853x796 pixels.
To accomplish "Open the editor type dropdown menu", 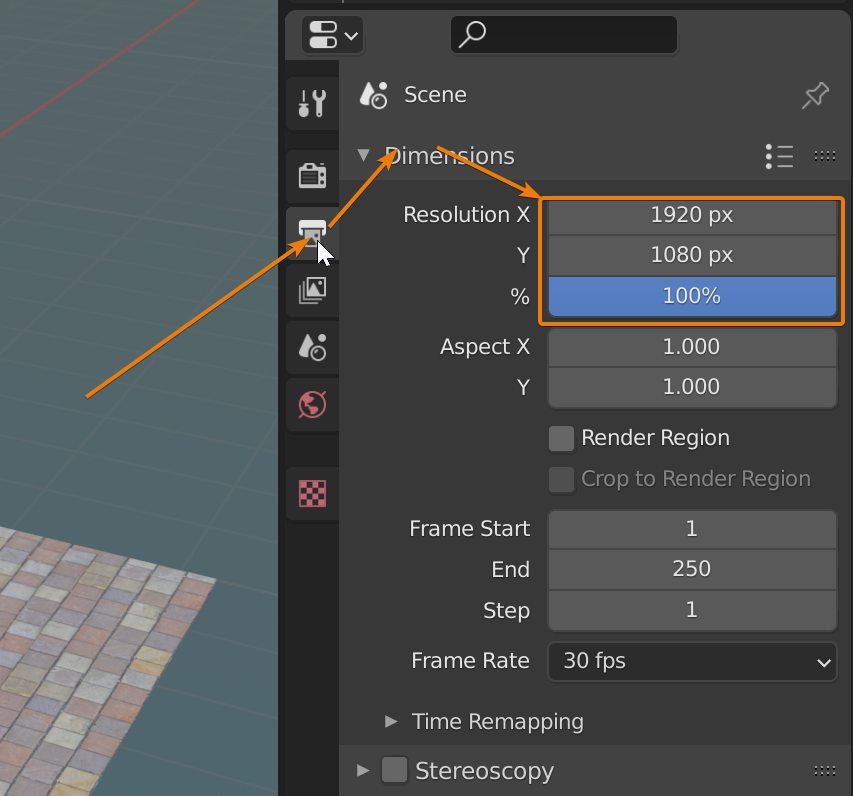I will (332, 36).
